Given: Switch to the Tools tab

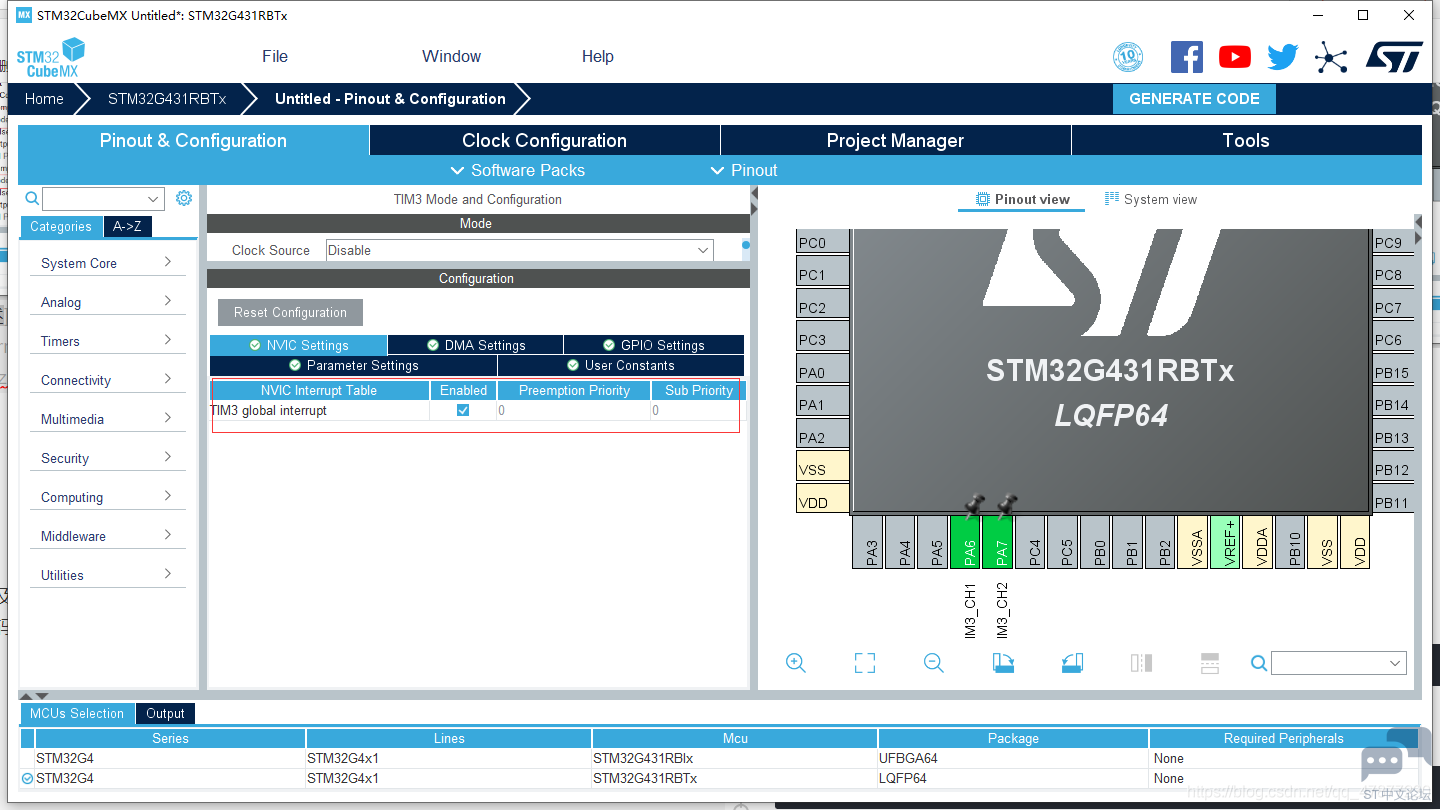Looking at the screenshot, I should pos(1246,141).
